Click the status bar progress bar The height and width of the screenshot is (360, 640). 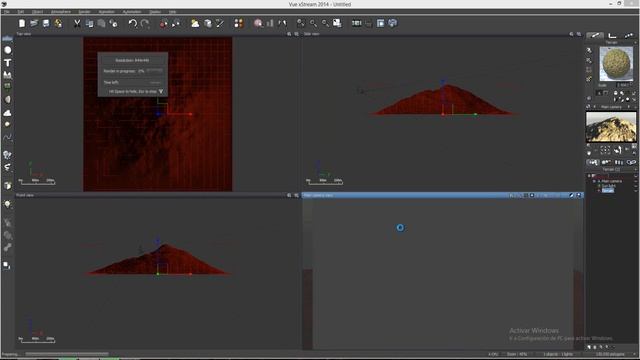[67, 354]
